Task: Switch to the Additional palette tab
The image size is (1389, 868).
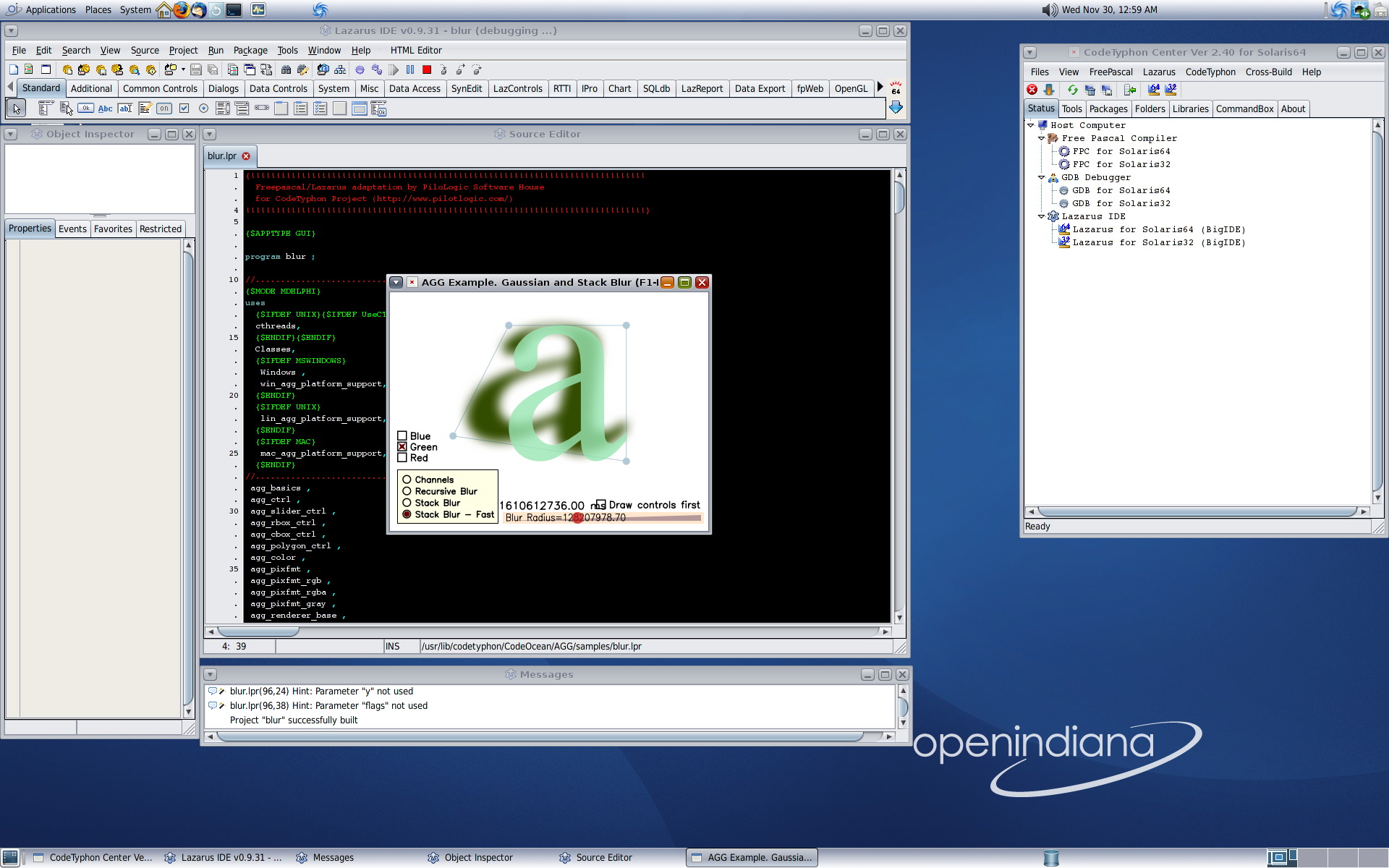Action: [x=91, y=88]
